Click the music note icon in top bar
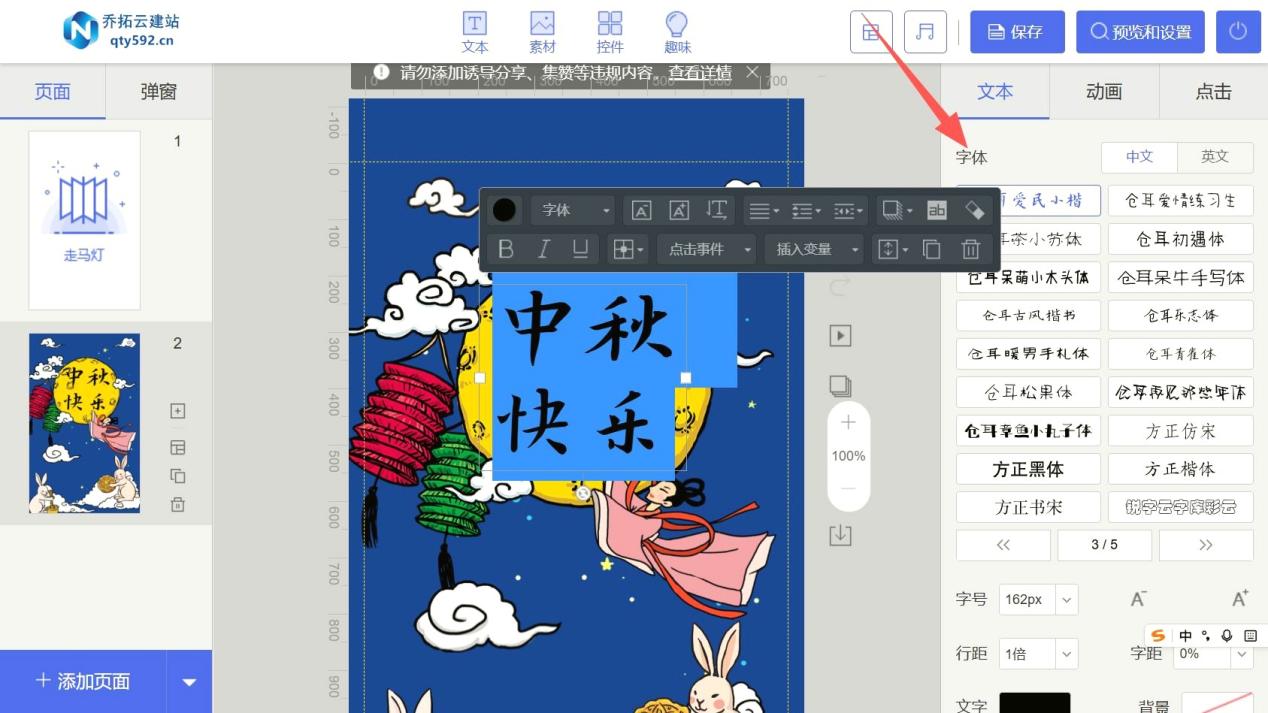 point(925,32)
